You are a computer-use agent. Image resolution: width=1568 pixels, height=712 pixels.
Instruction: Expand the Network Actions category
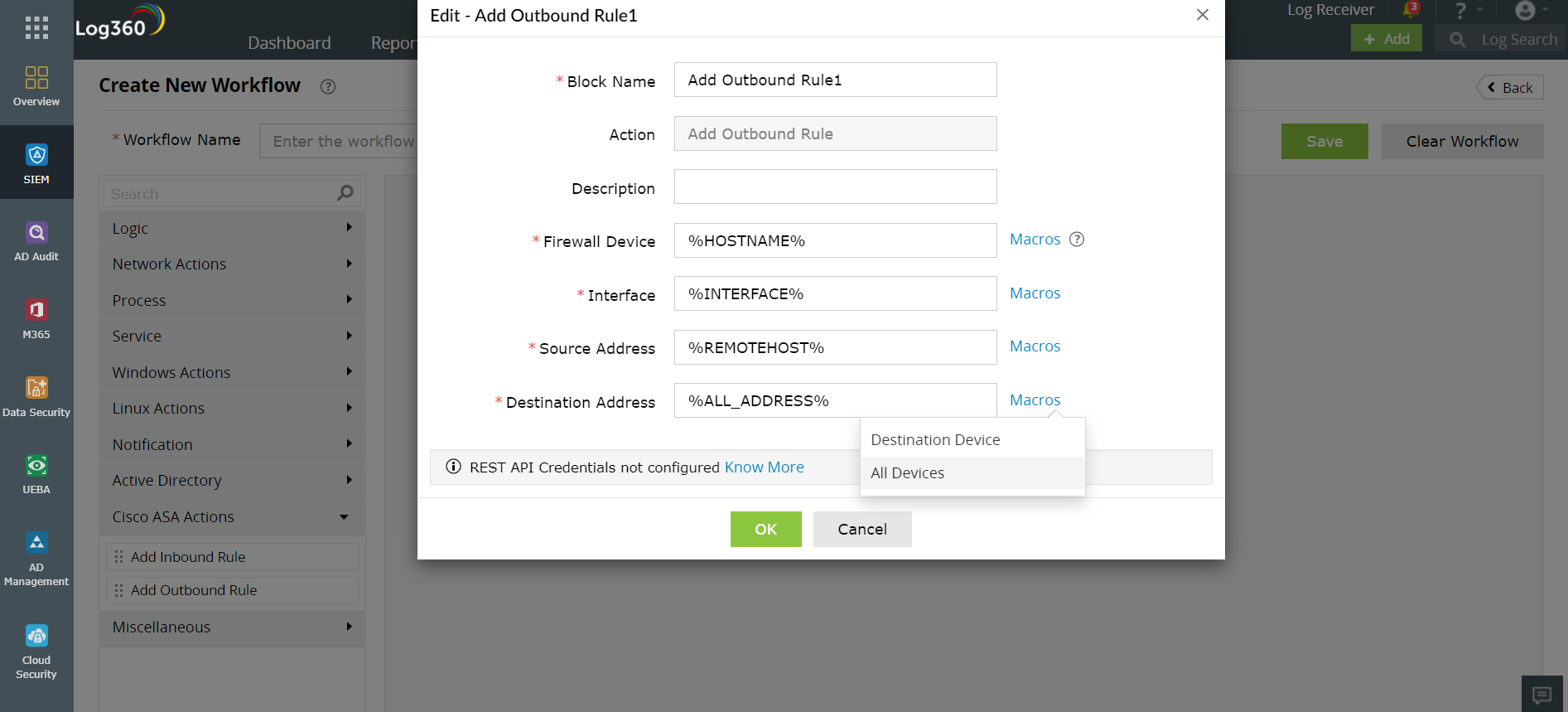pyautogui.click(x=232, y=264)
